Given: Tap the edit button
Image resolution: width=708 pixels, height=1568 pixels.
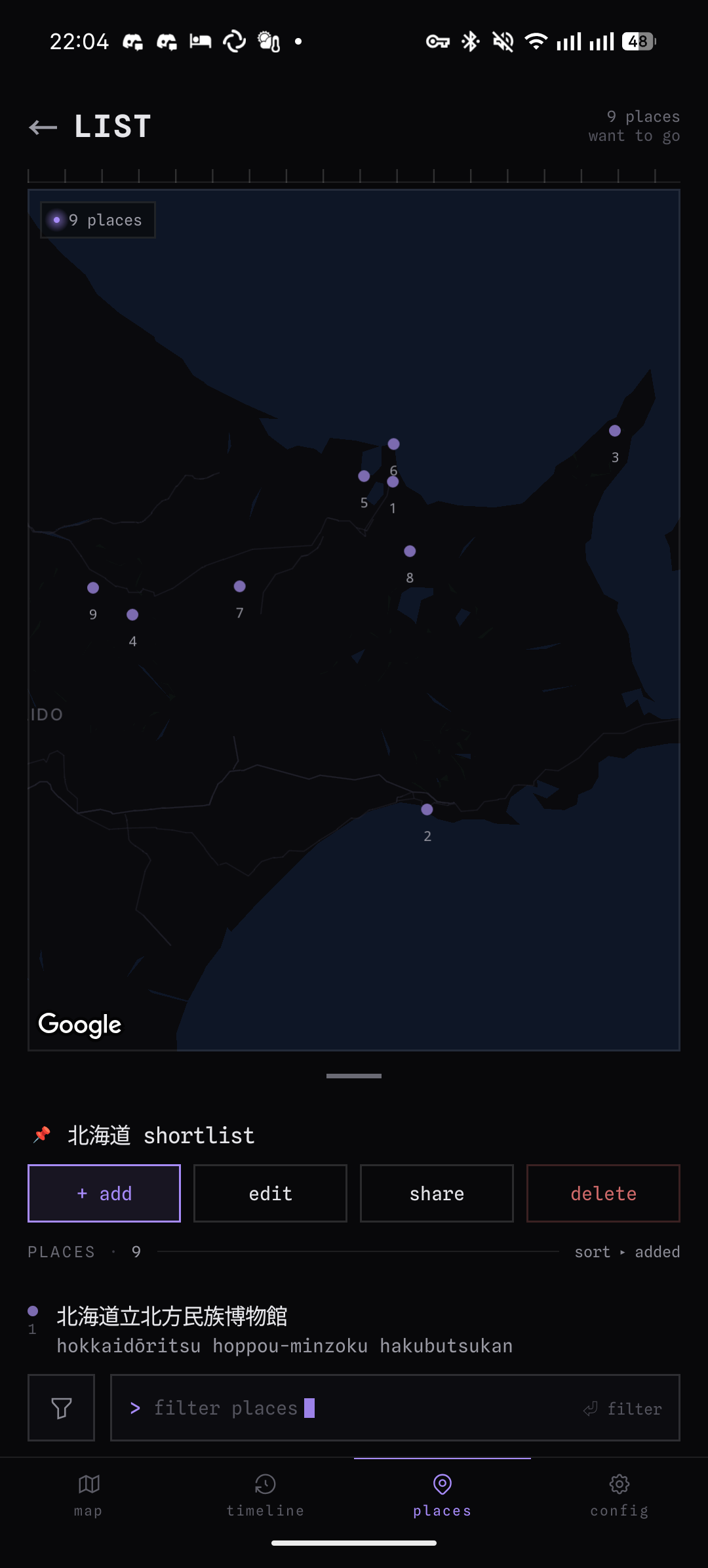Looking at the screenshot, I should [x=270, y=1194].
